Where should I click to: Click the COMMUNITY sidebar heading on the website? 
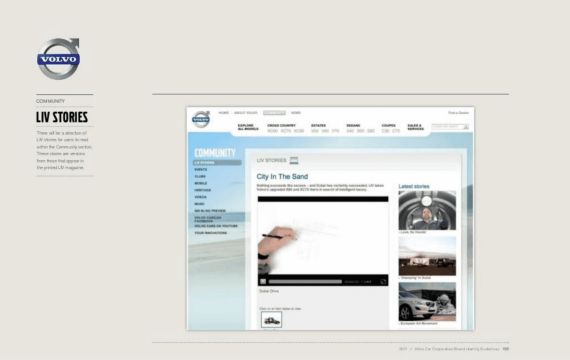pyautogui.click(x=215, y=153)
